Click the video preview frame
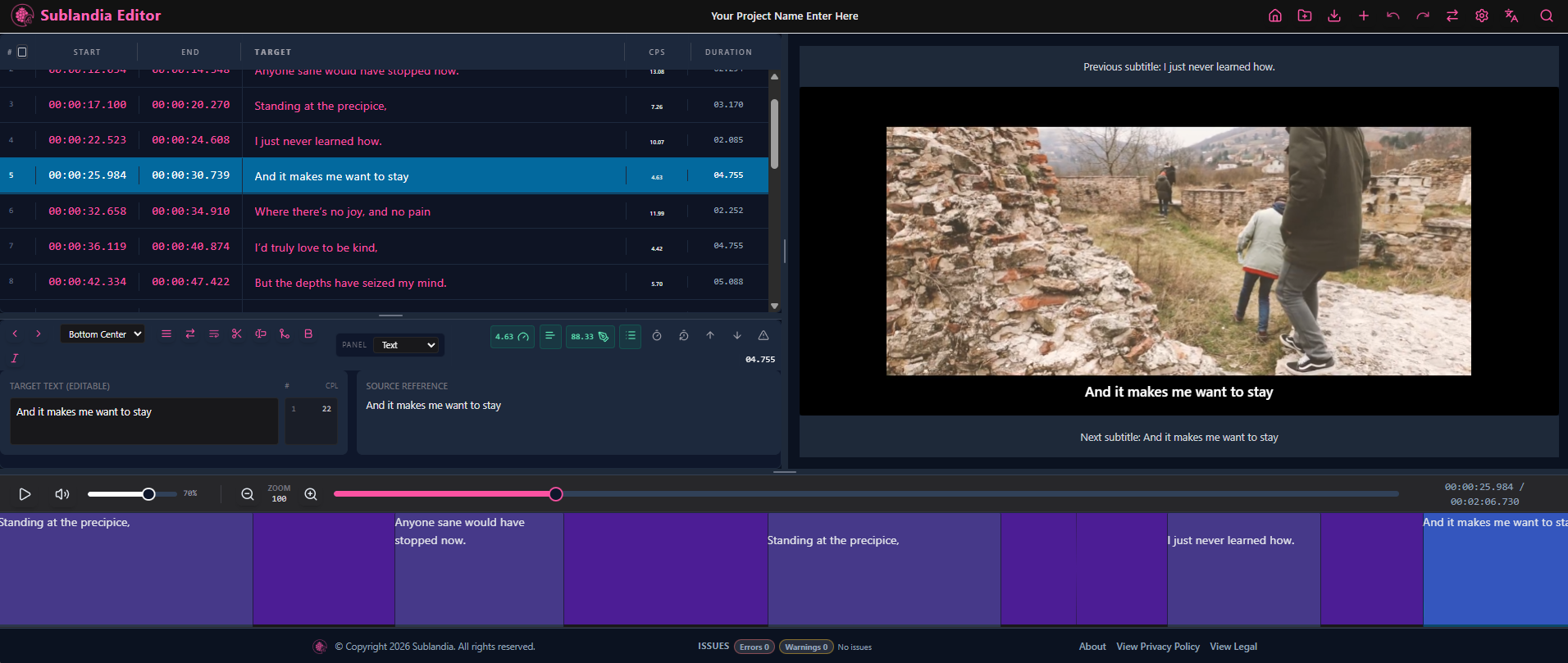Viewport: 1568px width, 663px height. coord(1178,251)
